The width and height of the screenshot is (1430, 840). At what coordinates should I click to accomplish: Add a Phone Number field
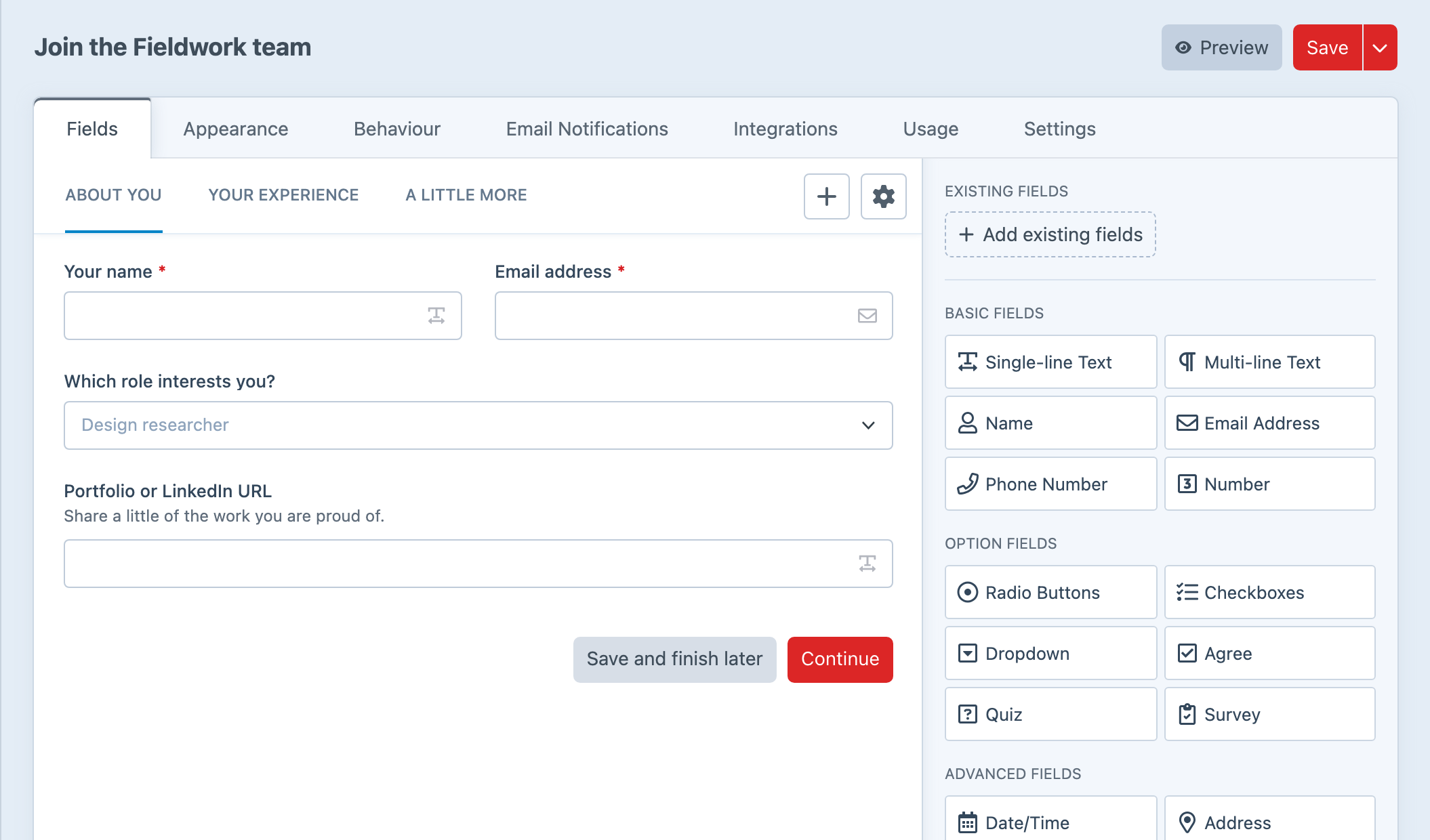click(x=1050, y=484)
